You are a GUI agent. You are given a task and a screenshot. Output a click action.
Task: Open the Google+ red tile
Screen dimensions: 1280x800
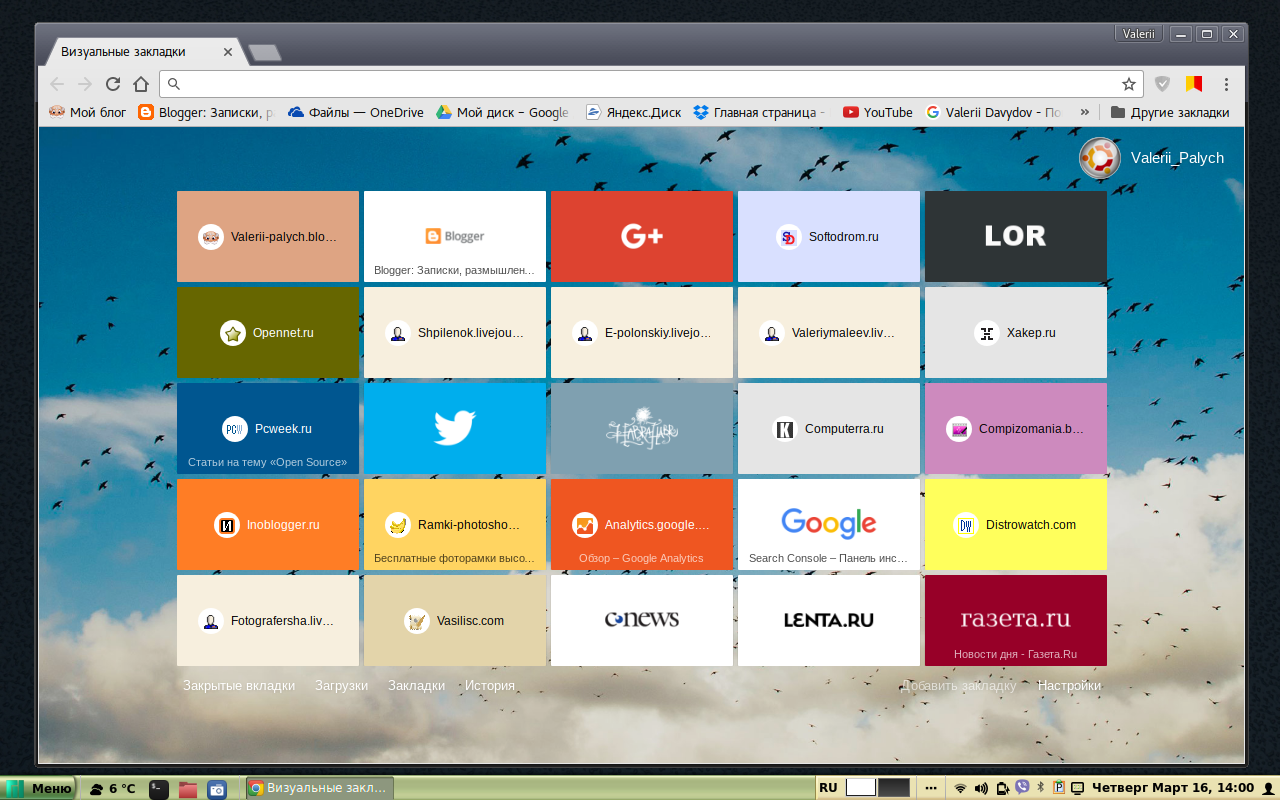[x=642, y=237]
